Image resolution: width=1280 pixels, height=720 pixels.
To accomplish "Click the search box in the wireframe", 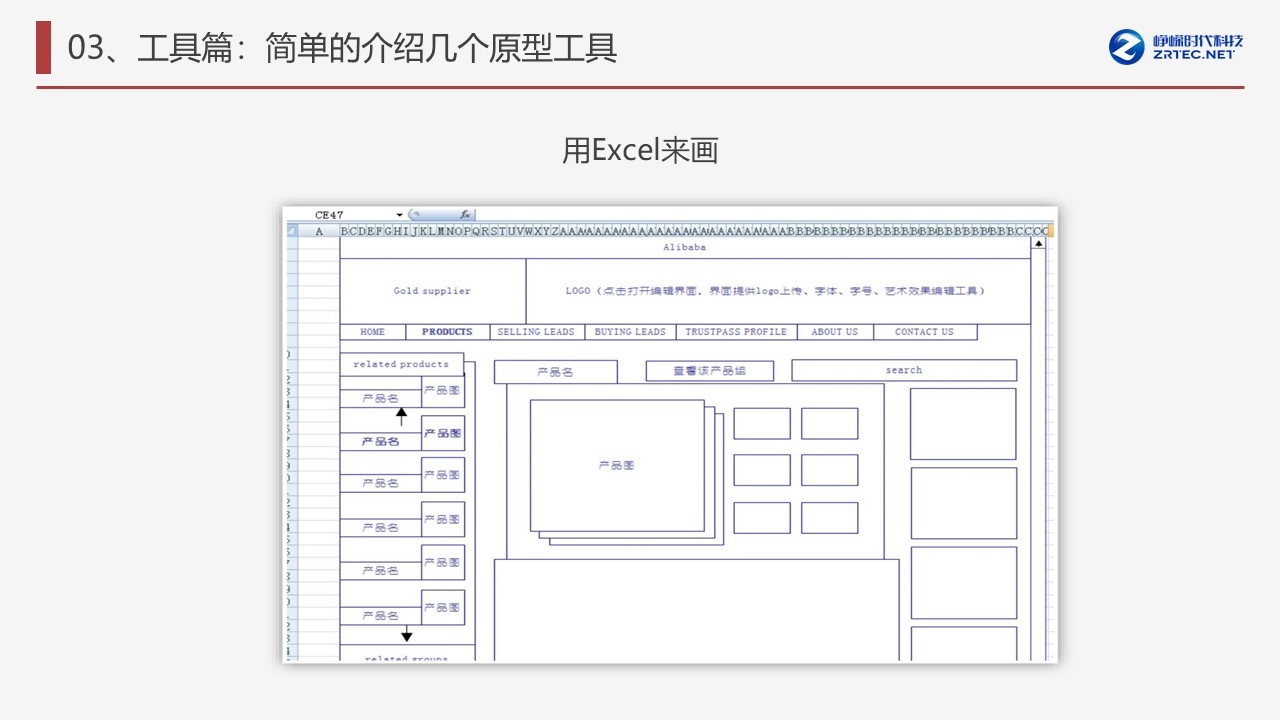I will coord(904,370).
